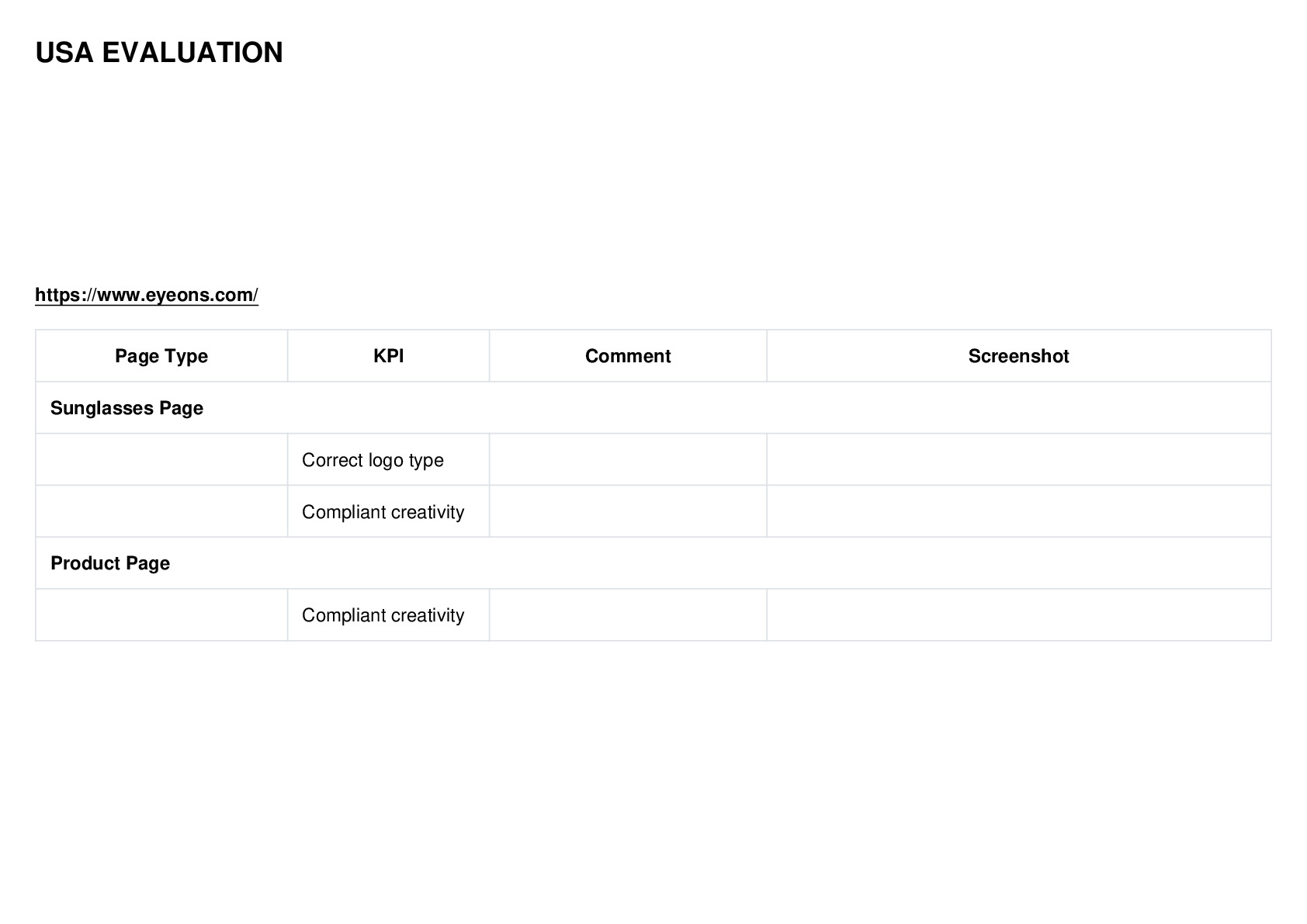Click empty Screenshot cell for Correct logo type

1019,460
